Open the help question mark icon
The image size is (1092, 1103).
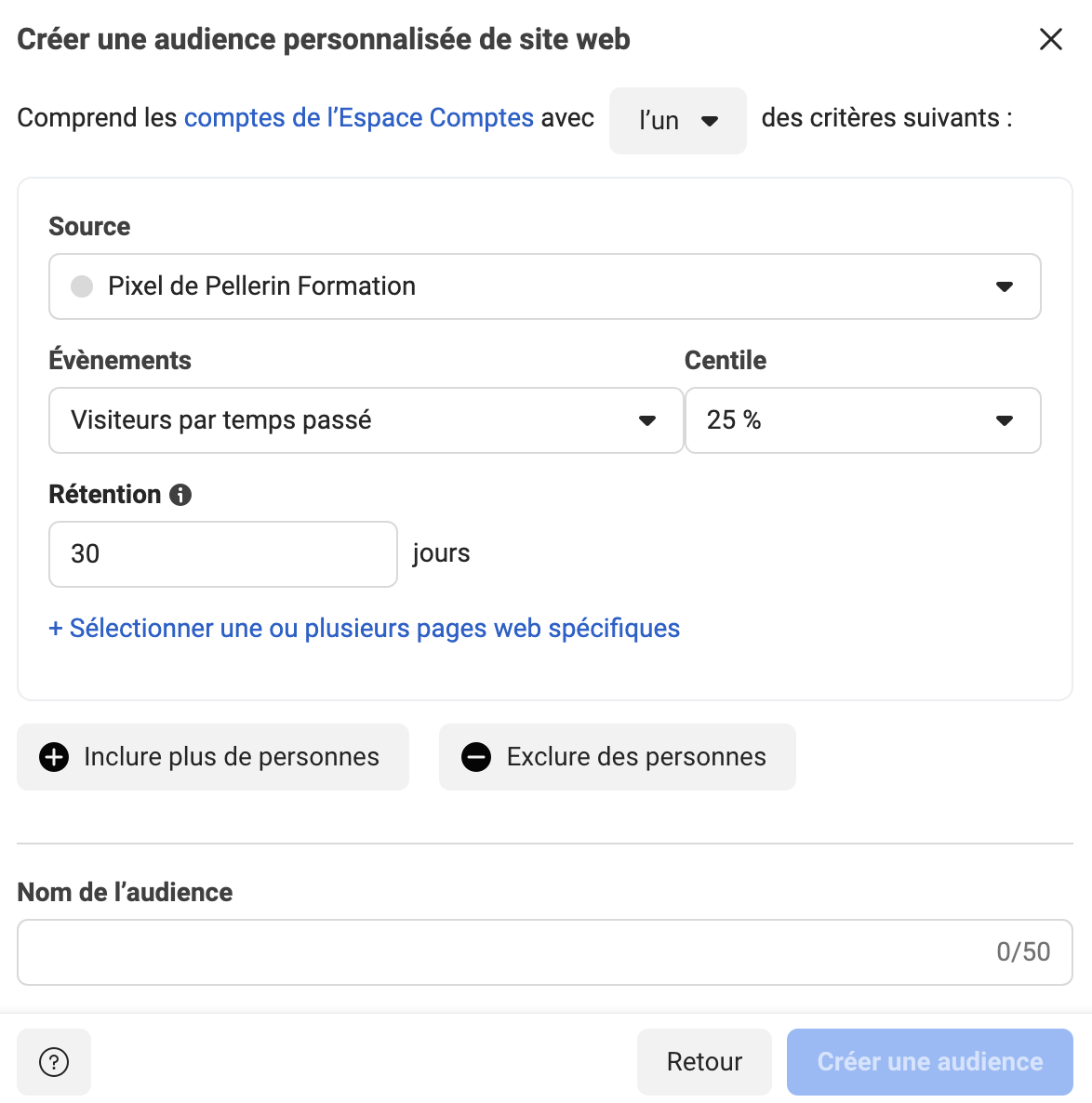click(x=54, y=1061)
